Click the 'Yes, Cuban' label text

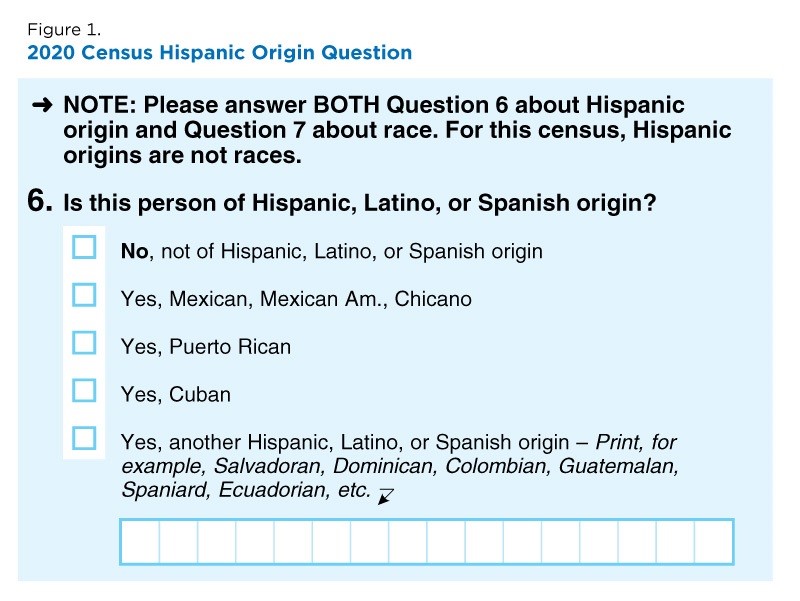point(176,394)
